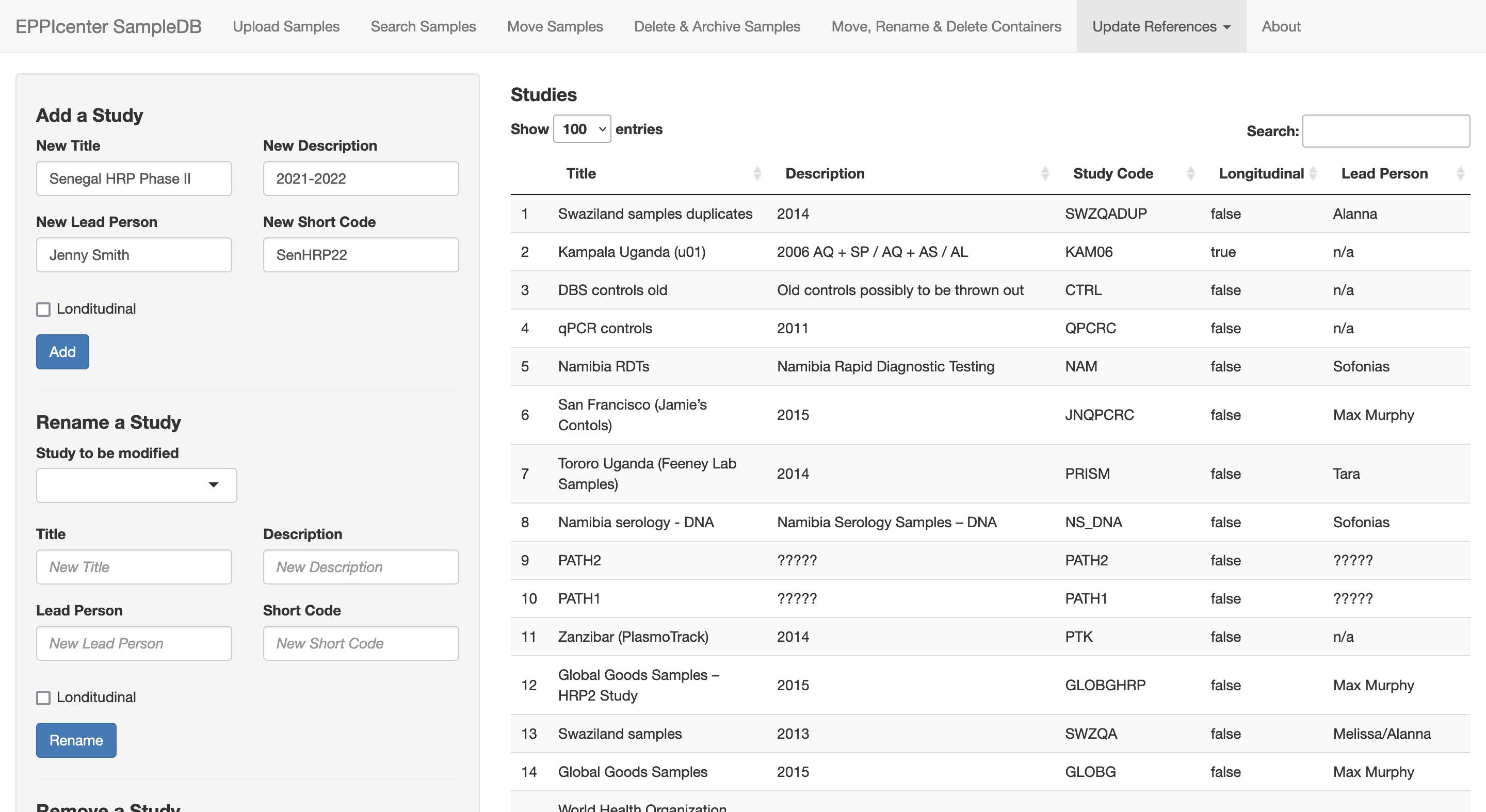Image resolution: width=1486 pixels, height=812 pixels.
Task: Open the Show entries dropdown
Action: tap(582, 128)
